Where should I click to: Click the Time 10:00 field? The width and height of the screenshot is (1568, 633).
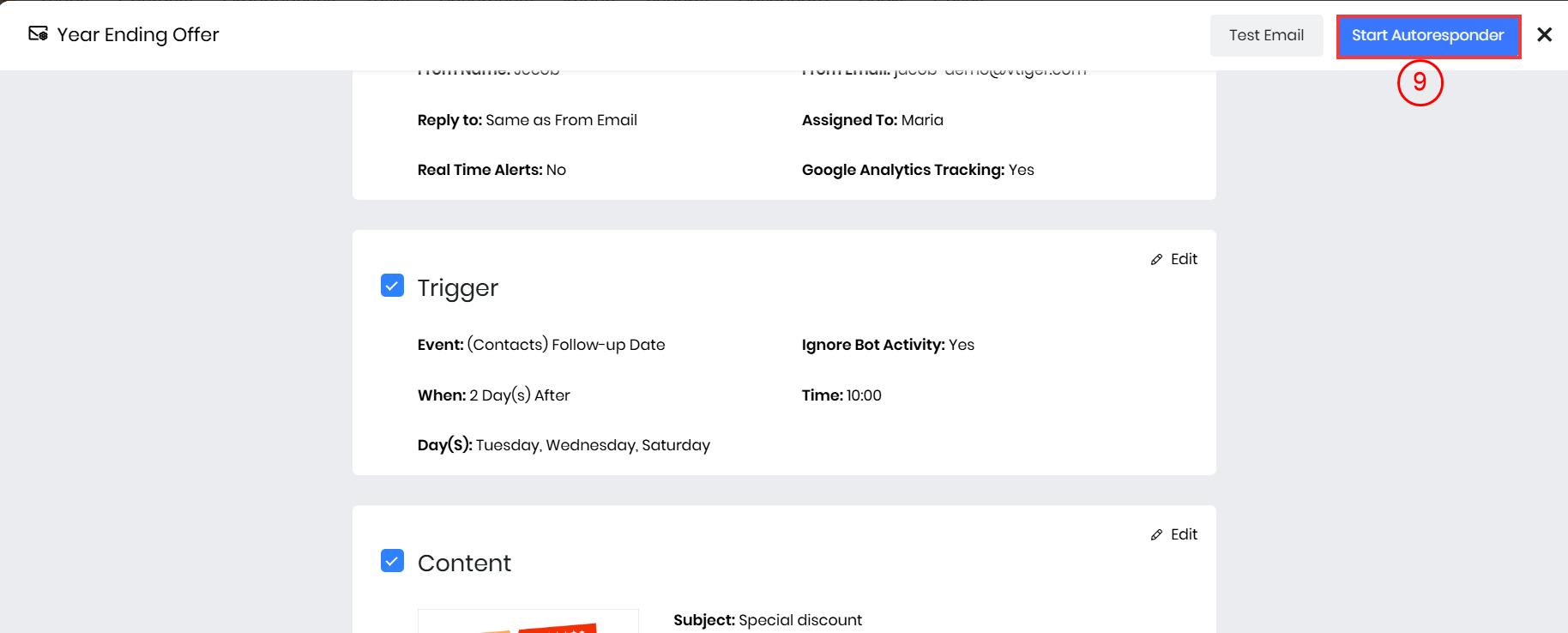click(863, 395)
